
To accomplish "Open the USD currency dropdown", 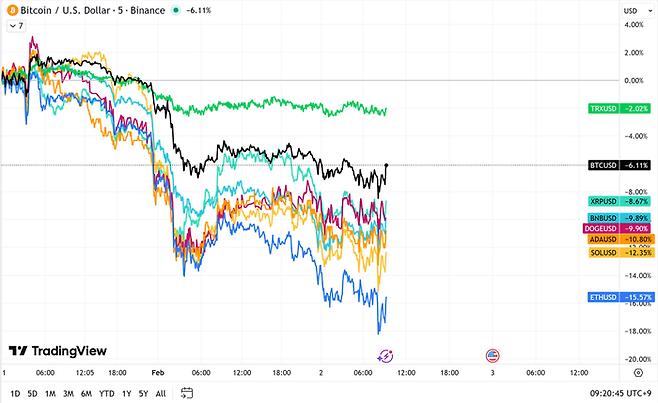I will (x=630, y=10).
